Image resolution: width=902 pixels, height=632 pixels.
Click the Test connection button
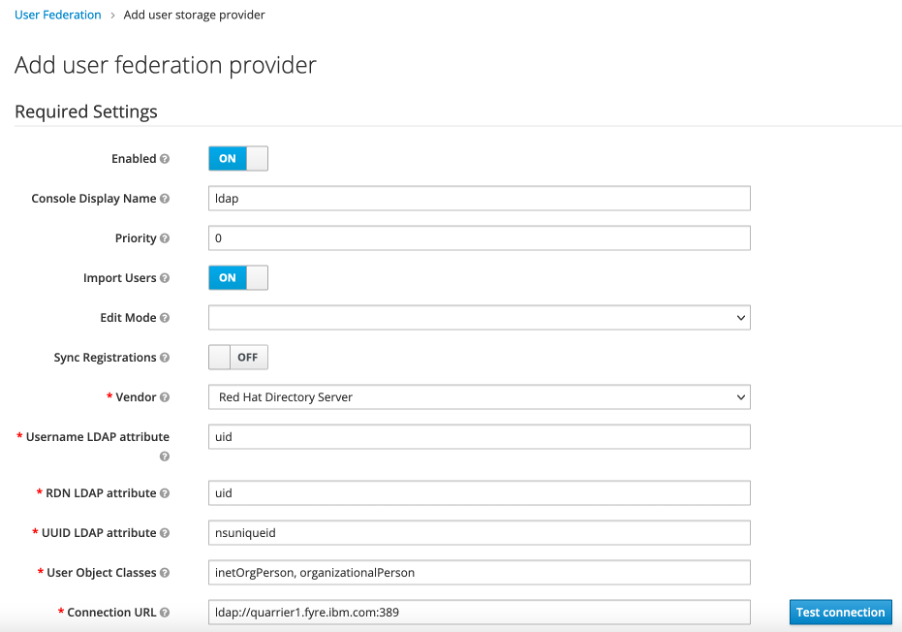[x=840, y=612]
